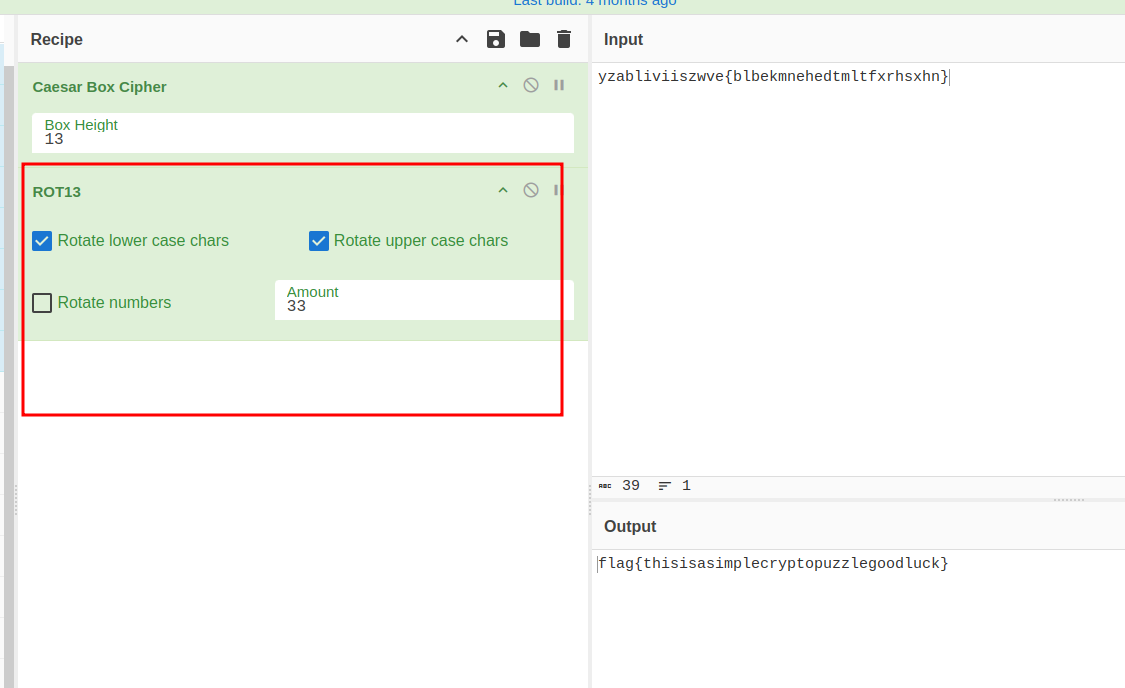Collapse the Recipe panel chevron
This screenshot has height=688, width=1125.
click(462, 39)
